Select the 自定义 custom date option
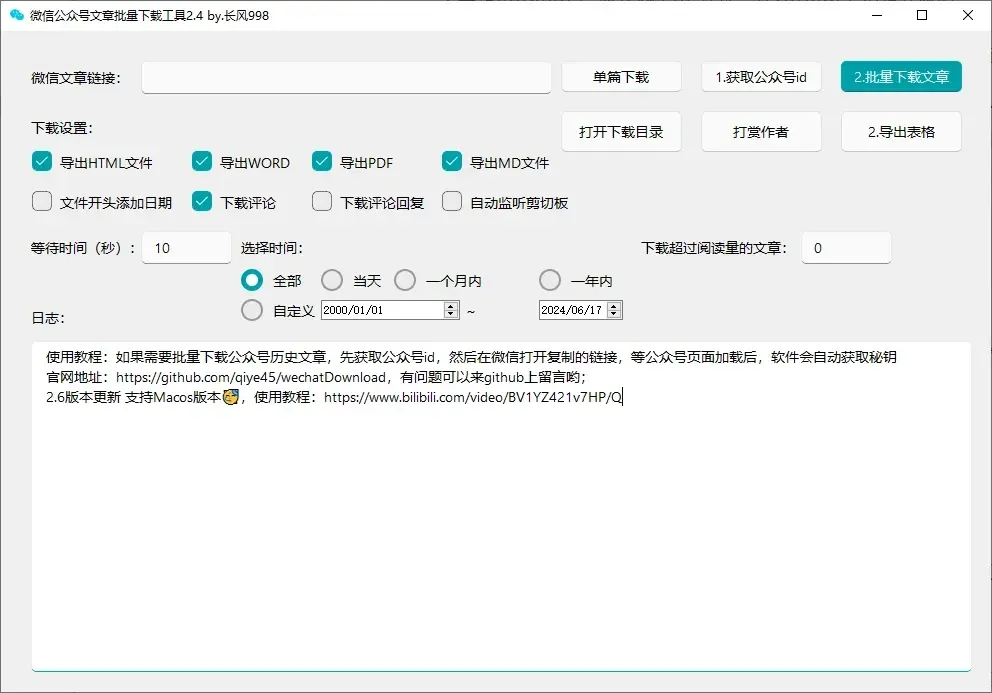 click(251, 310)
